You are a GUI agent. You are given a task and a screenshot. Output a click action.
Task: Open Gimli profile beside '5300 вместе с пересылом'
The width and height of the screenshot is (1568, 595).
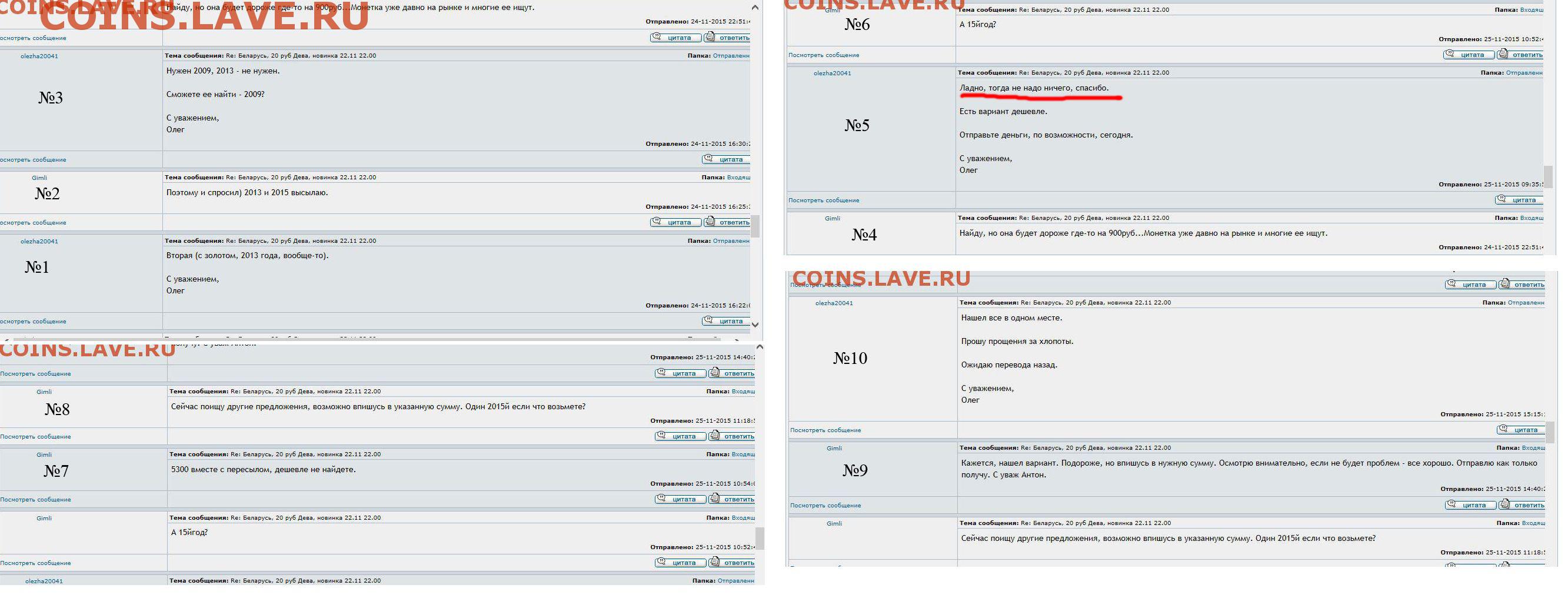[45, 456]
